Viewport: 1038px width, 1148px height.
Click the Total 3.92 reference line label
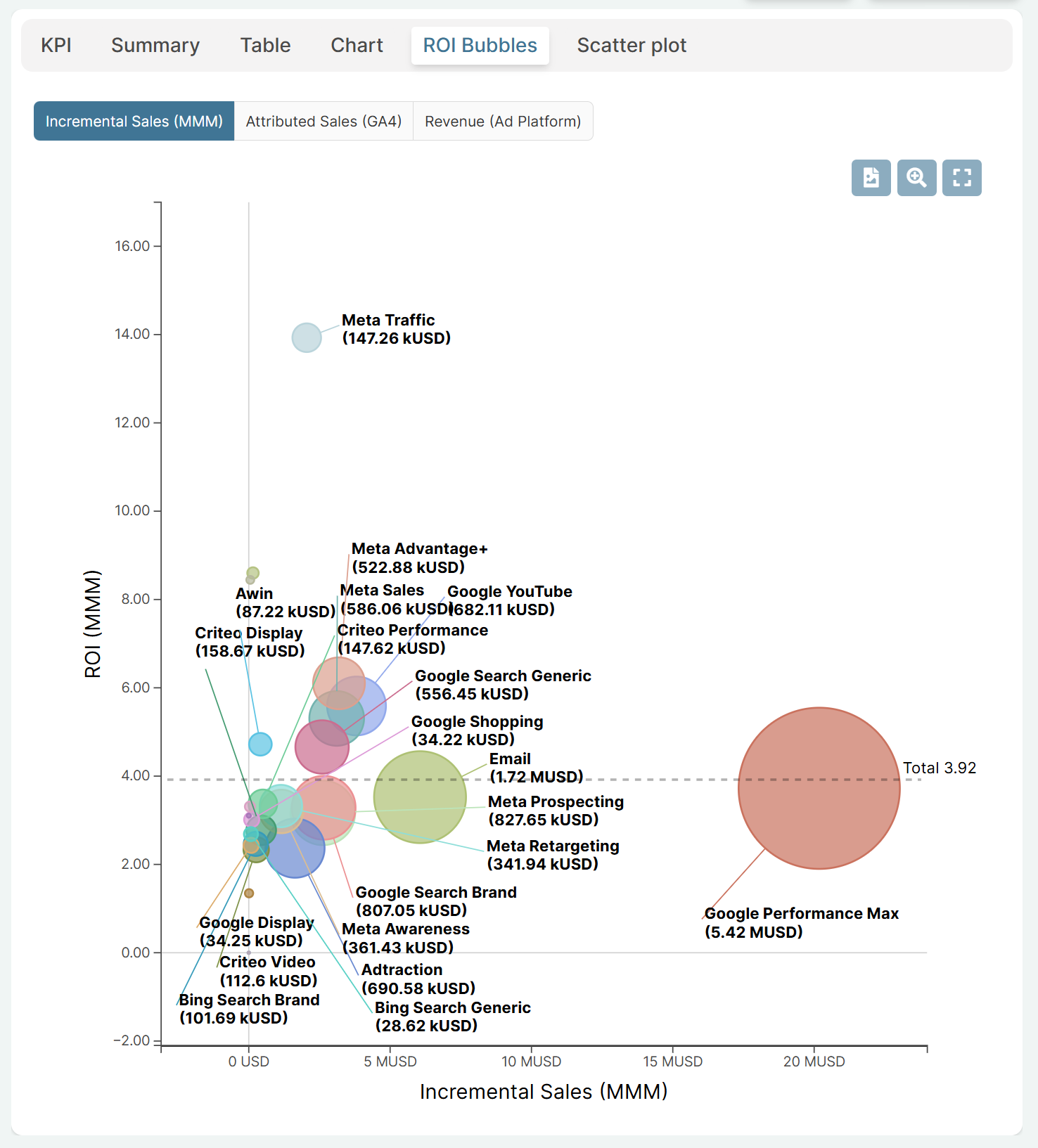[939, 768]
